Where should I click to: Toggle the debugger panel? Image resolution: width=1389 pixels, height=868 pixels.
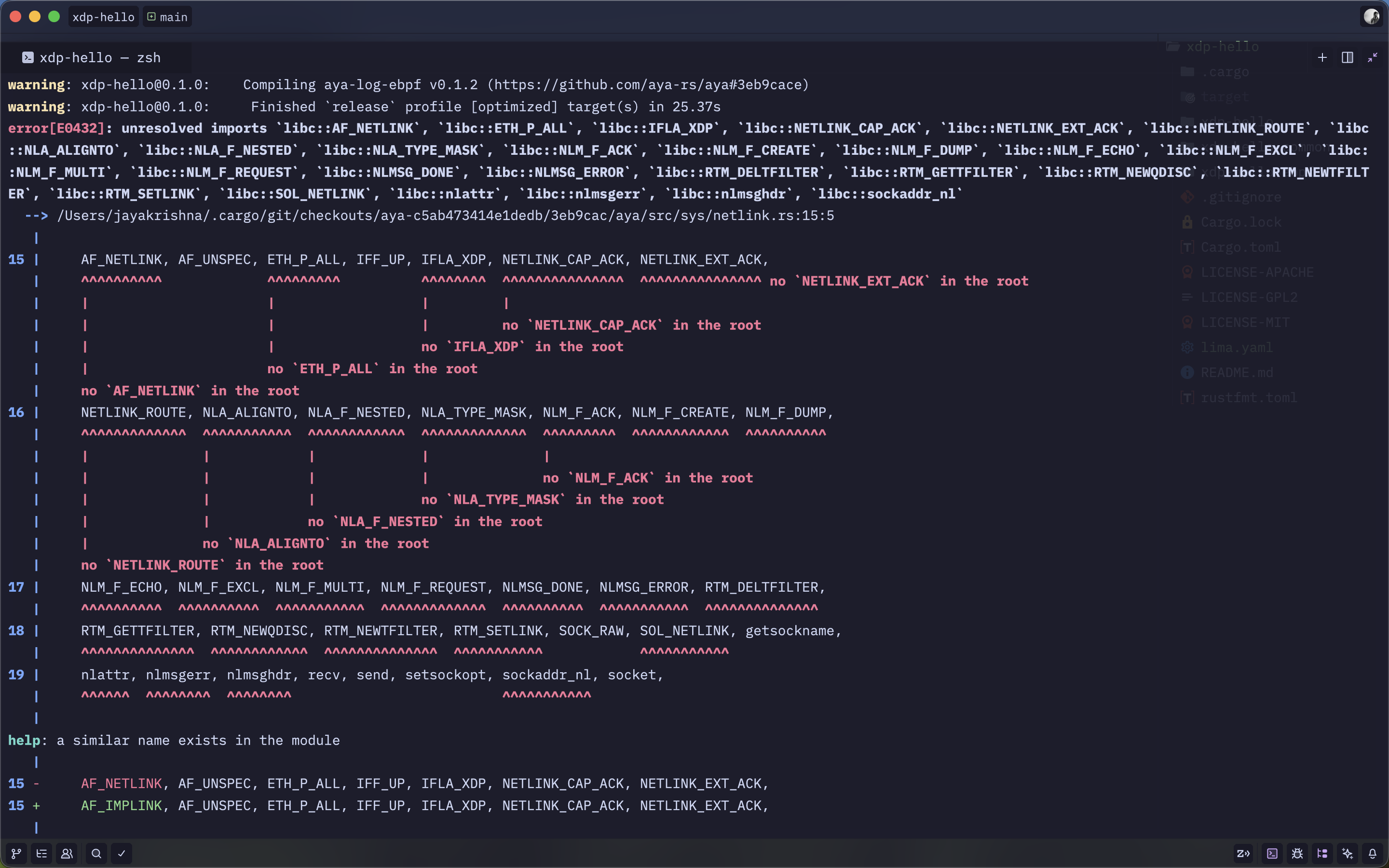point(1297,853)
